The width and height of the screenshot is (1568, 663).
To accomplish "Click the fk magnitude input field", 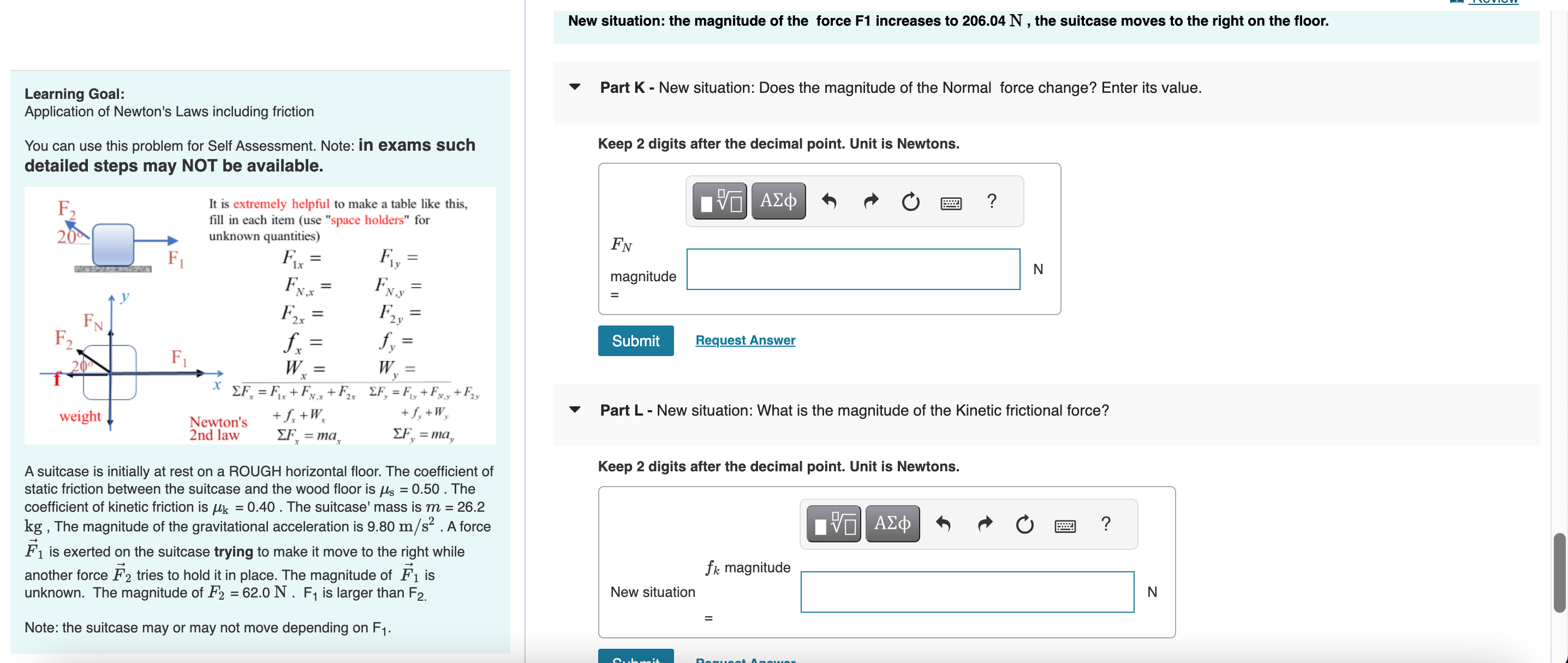I will coord(967,592).
